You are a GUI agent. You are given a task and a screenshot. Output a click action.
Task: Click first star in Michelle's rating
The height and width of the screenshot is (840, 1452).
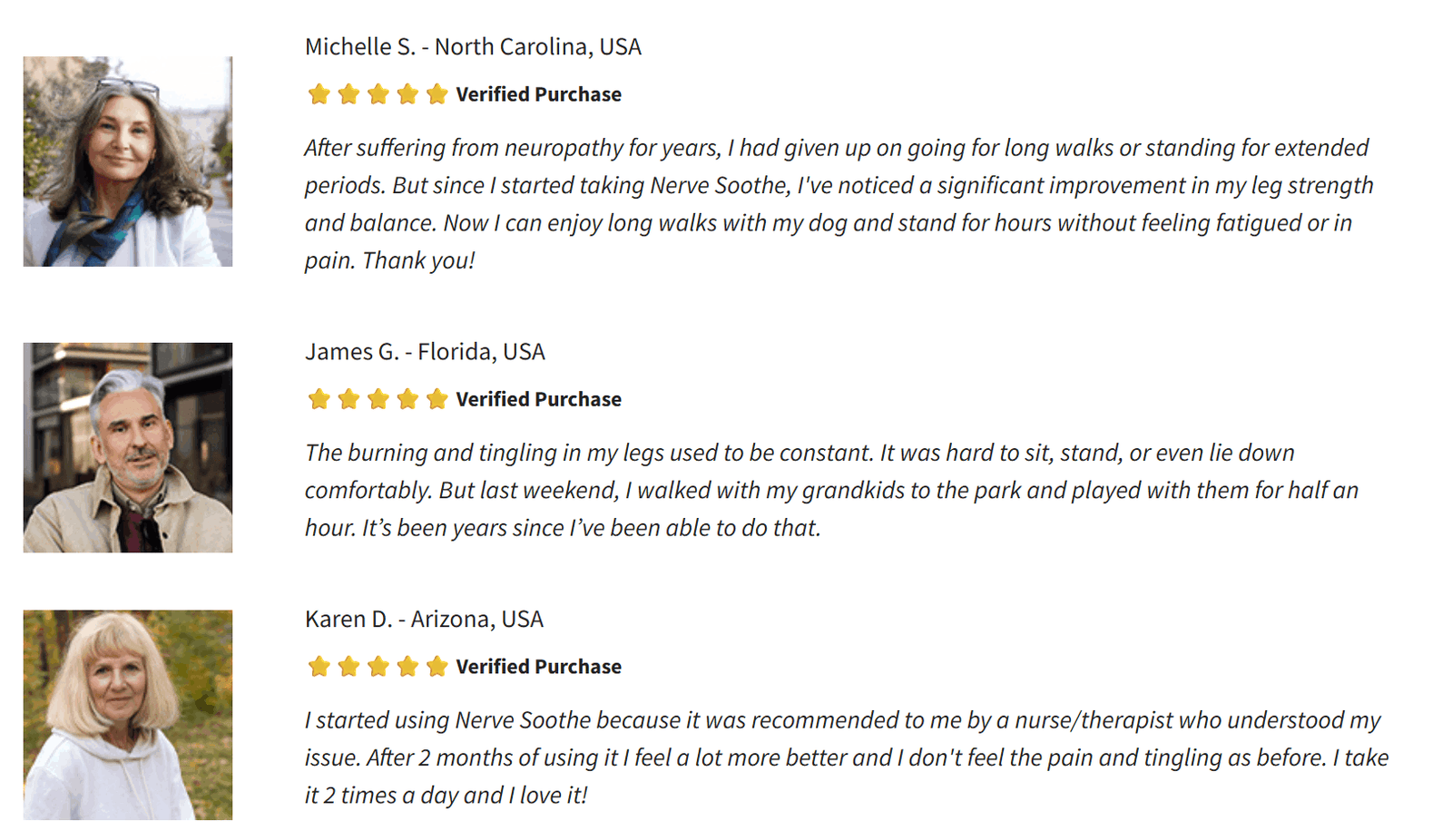point(319,94)
